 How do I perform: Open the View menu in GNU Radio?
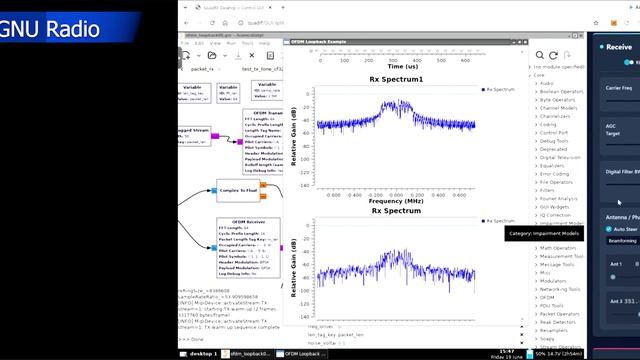pyautogui.click(x=215, y=43)
